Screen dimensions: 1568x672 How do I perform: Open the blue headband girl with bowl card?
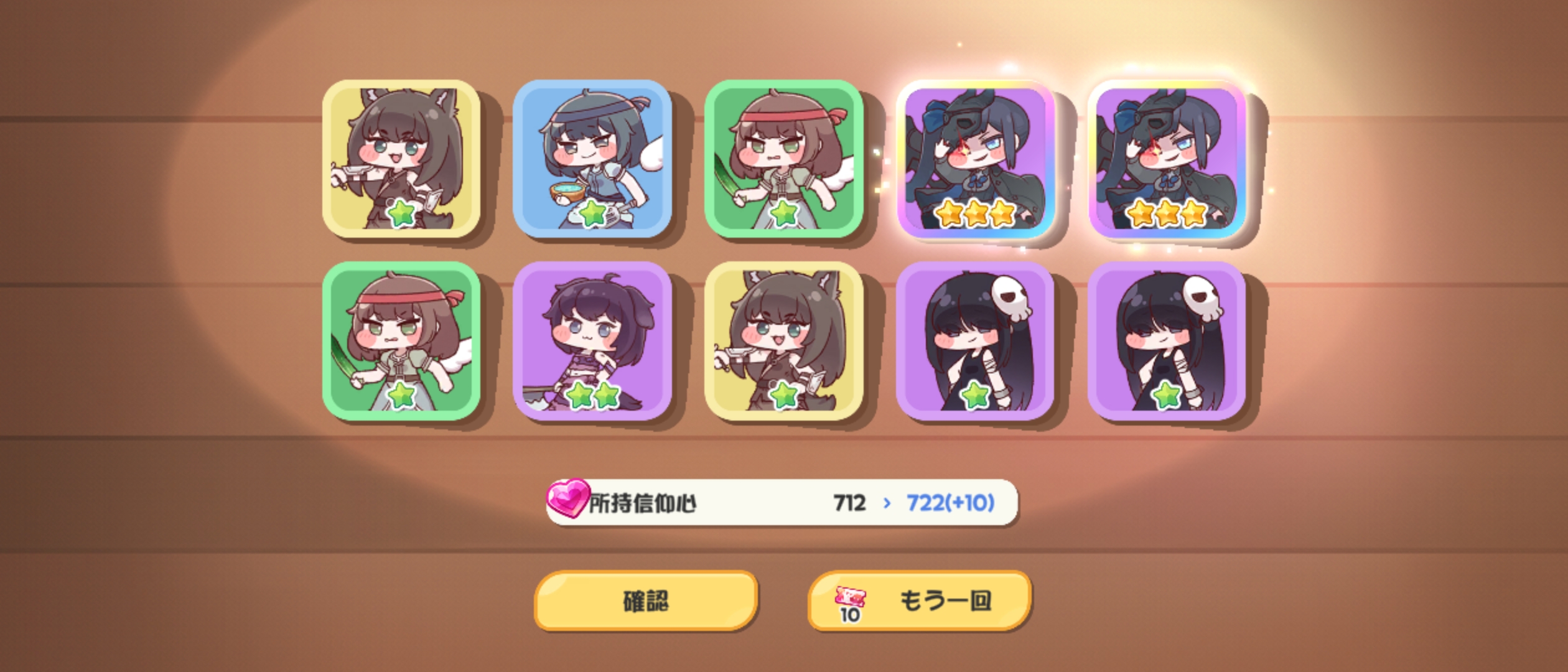pos(592,159)
